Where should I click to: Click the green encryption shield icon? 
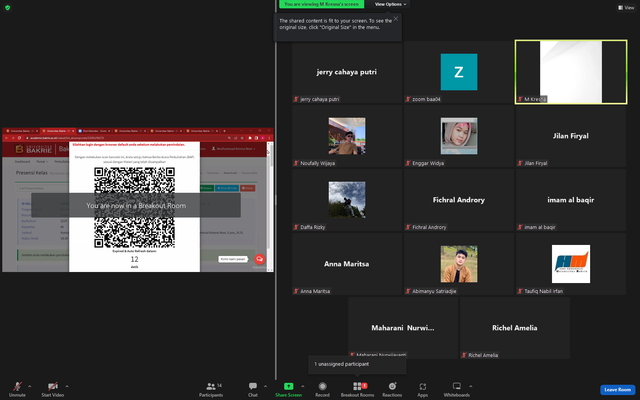(7, 7)
